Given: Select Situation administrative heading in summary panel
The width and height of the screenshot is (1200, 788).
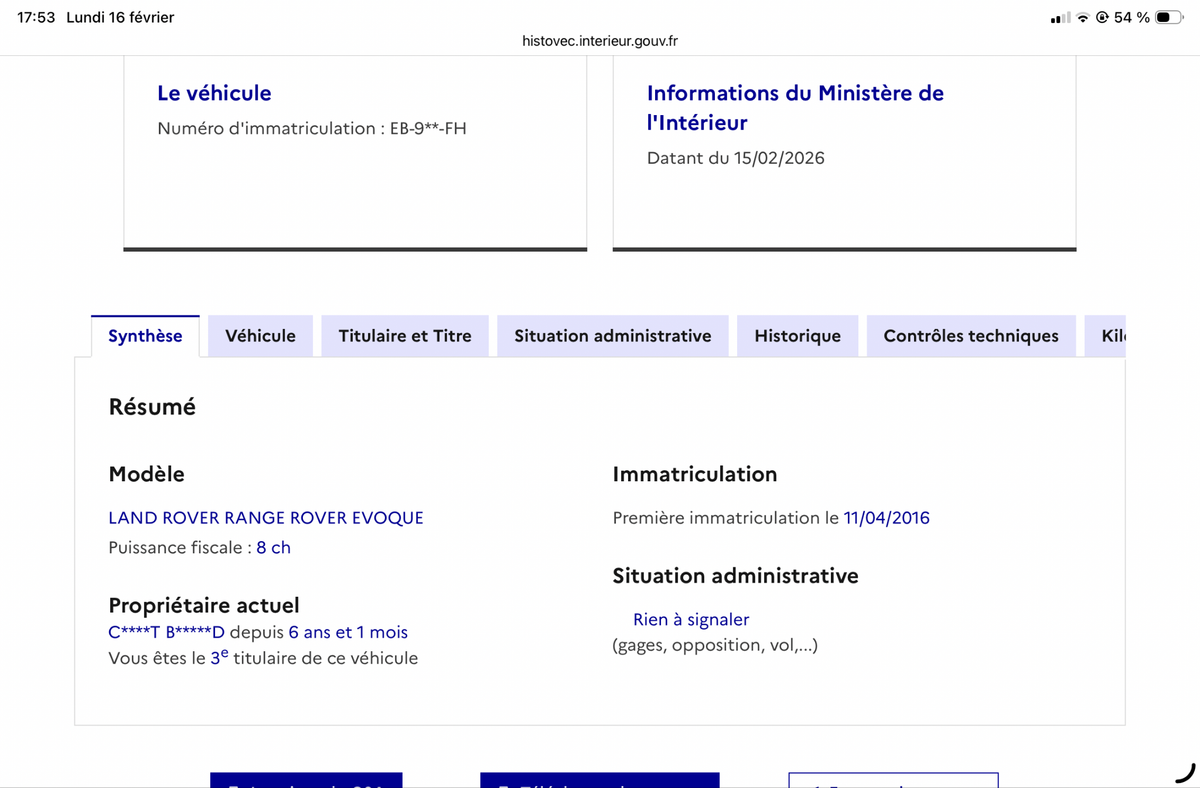Looking at the screenshot, I should click(735, 576).
